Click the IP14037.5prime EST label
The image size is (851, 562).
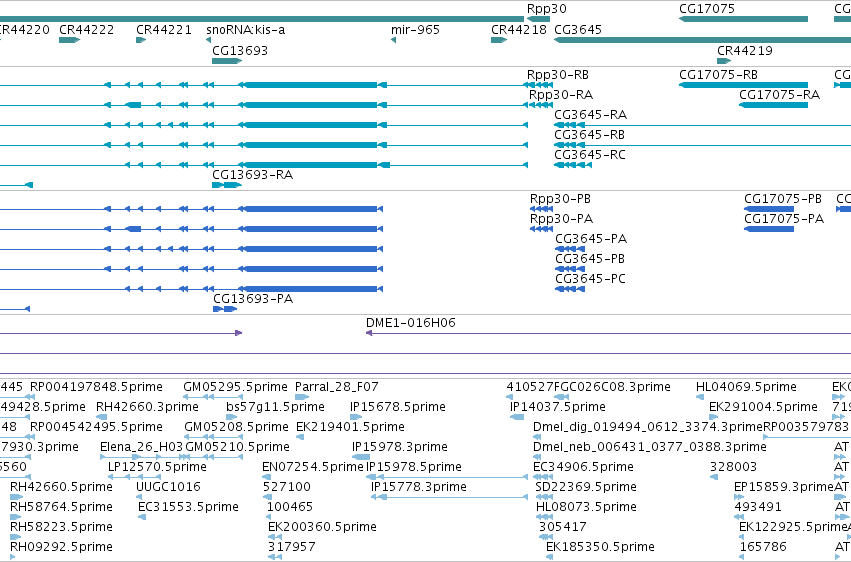pyautogui.click(x=557, y=407)
